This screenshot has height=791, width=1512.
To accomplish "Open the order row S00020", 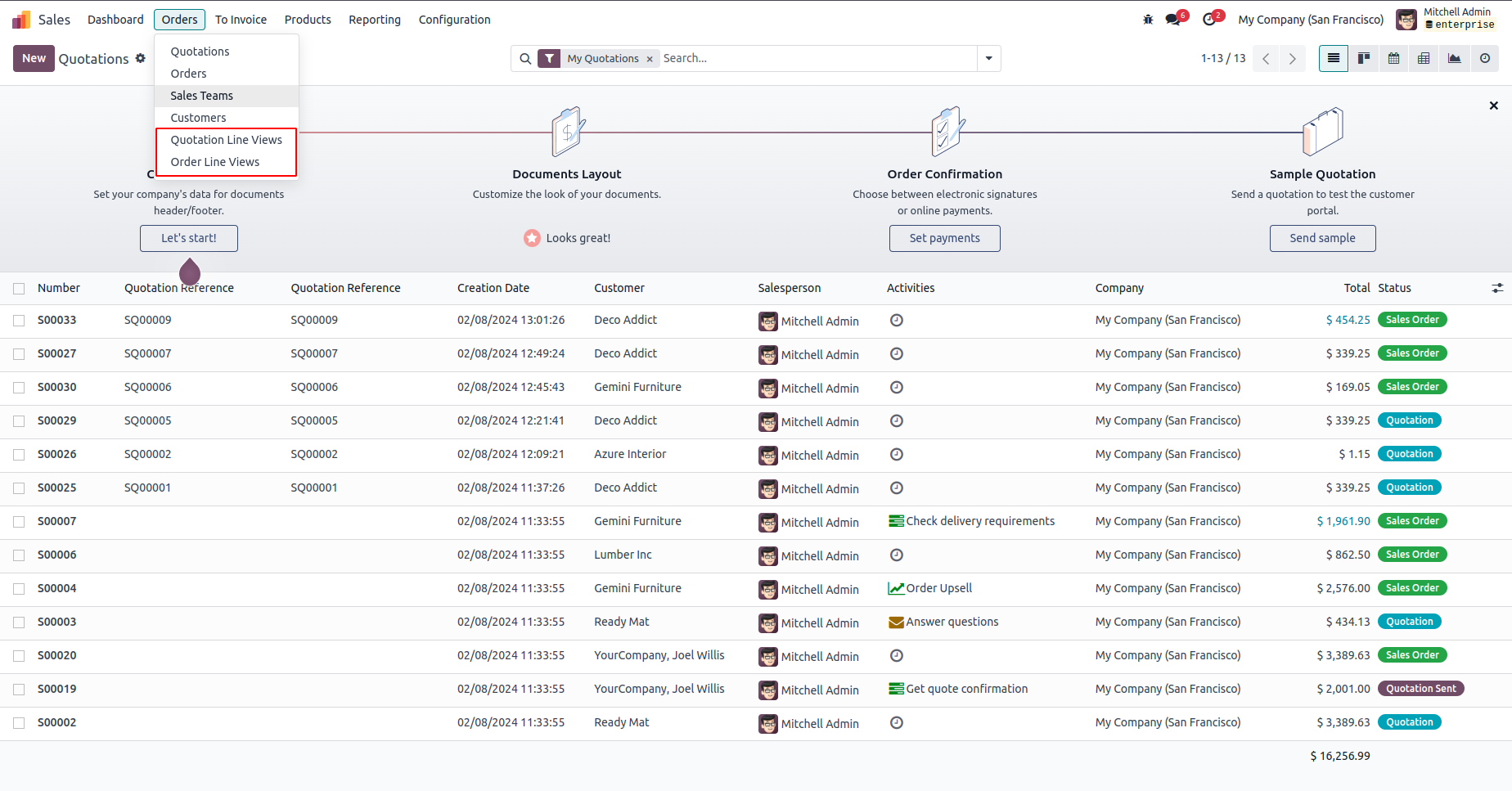I will [756, 655].
